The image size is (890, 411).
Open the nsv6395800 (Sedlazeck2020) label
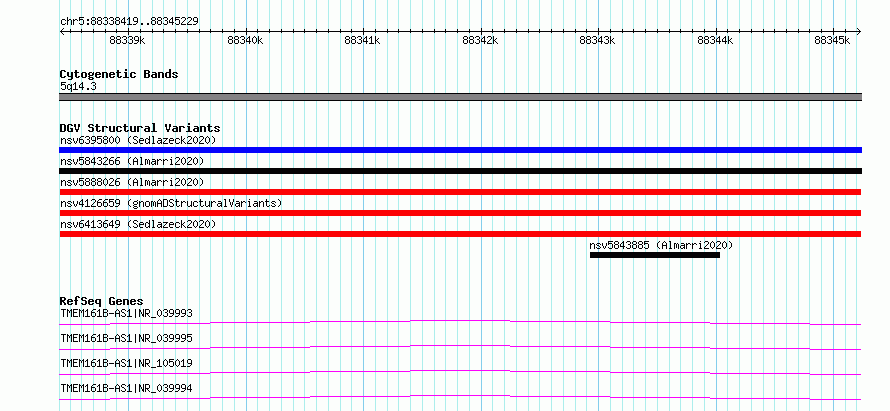(138, 140)
